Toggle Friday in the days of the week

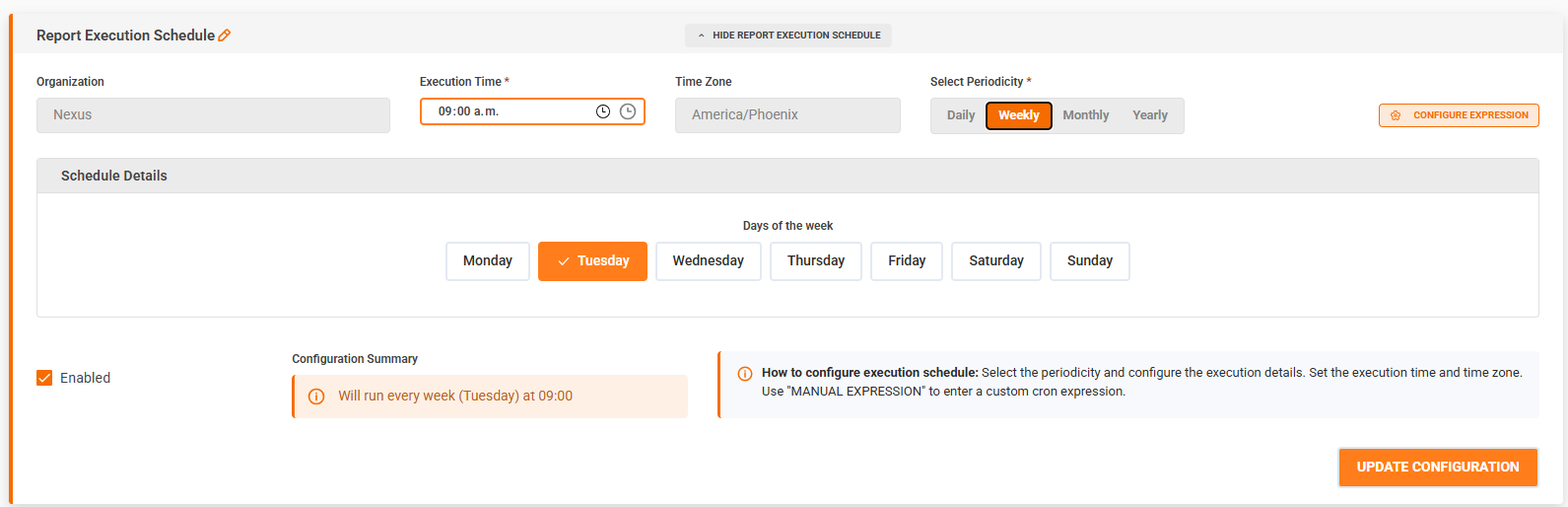click(906, 261)
